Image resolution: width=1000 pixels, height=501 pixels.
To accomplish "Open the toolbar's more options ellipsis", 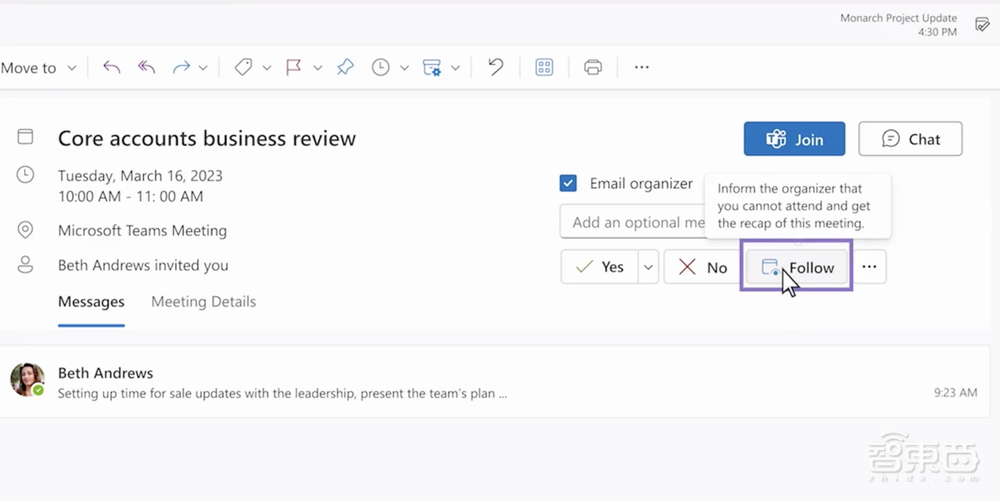I will pos(642,67).
